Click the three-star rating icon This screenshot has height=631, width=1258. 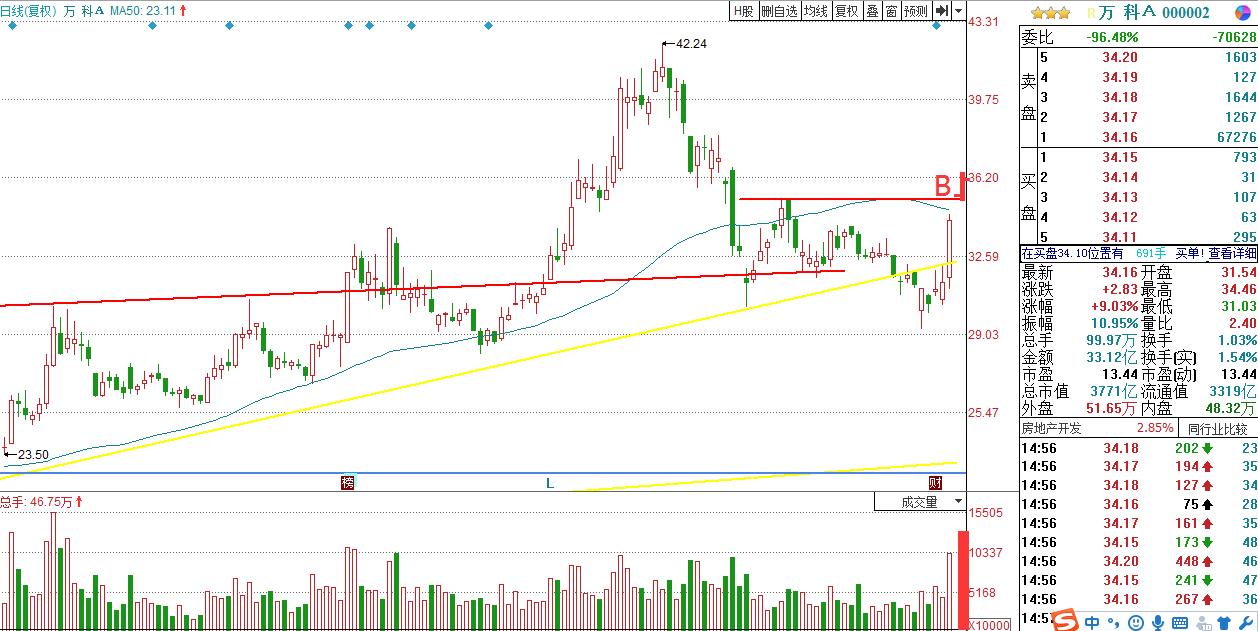tap(1050, 12)
